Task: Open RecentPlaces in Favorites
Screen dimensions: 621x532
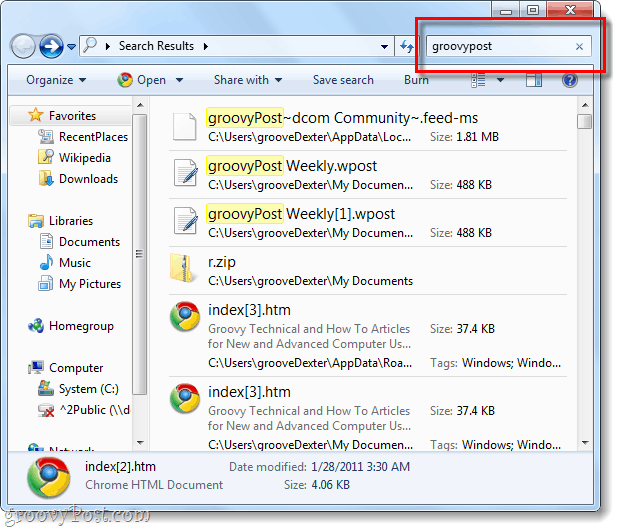Action: [x=93, y=137]
